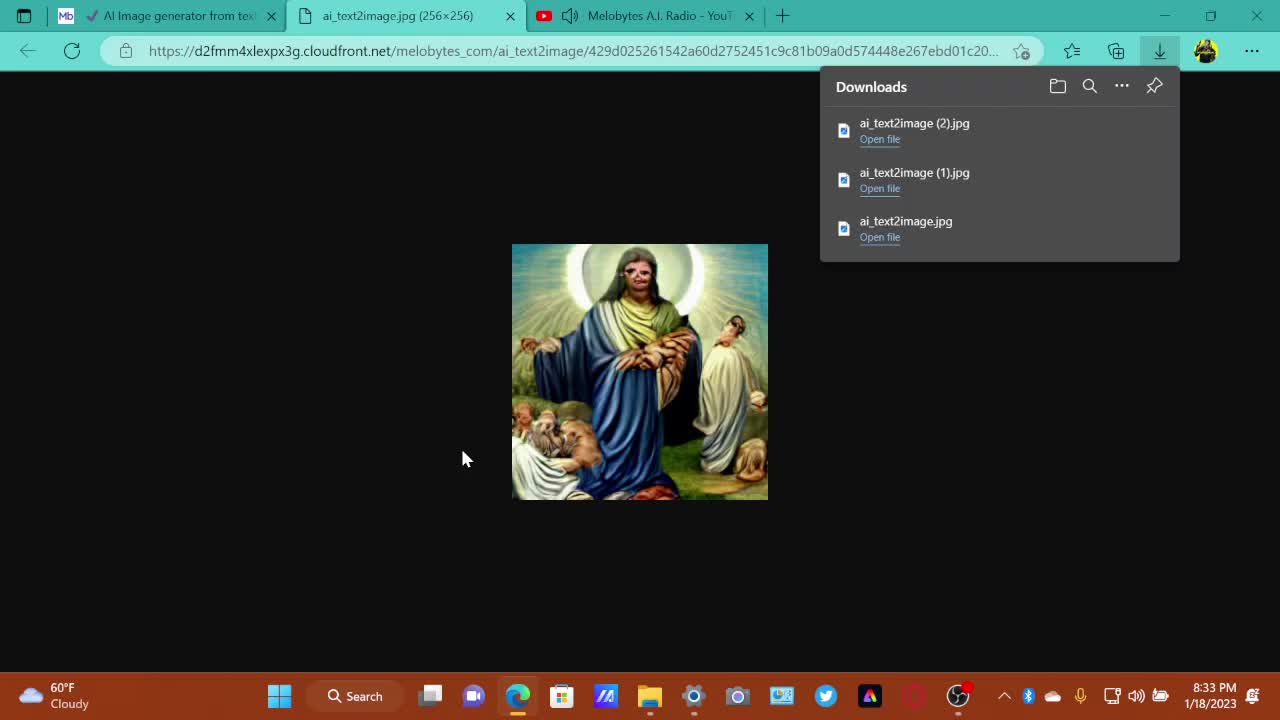This screenshot has height=720, width=1280.
Task: Click the generated religious painting image
Action: 640,372
